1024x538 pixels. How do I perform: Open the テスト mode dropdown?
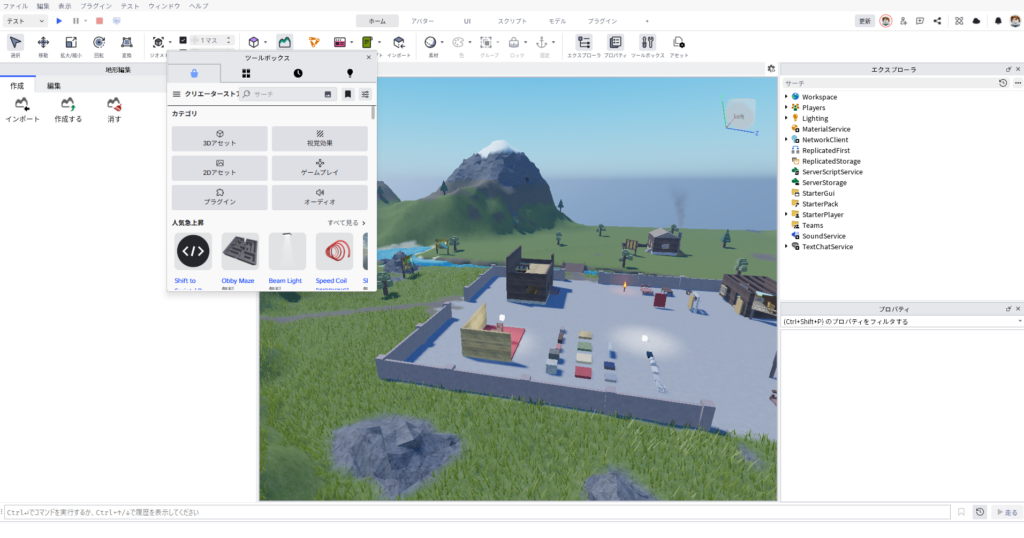pos(25,21)
